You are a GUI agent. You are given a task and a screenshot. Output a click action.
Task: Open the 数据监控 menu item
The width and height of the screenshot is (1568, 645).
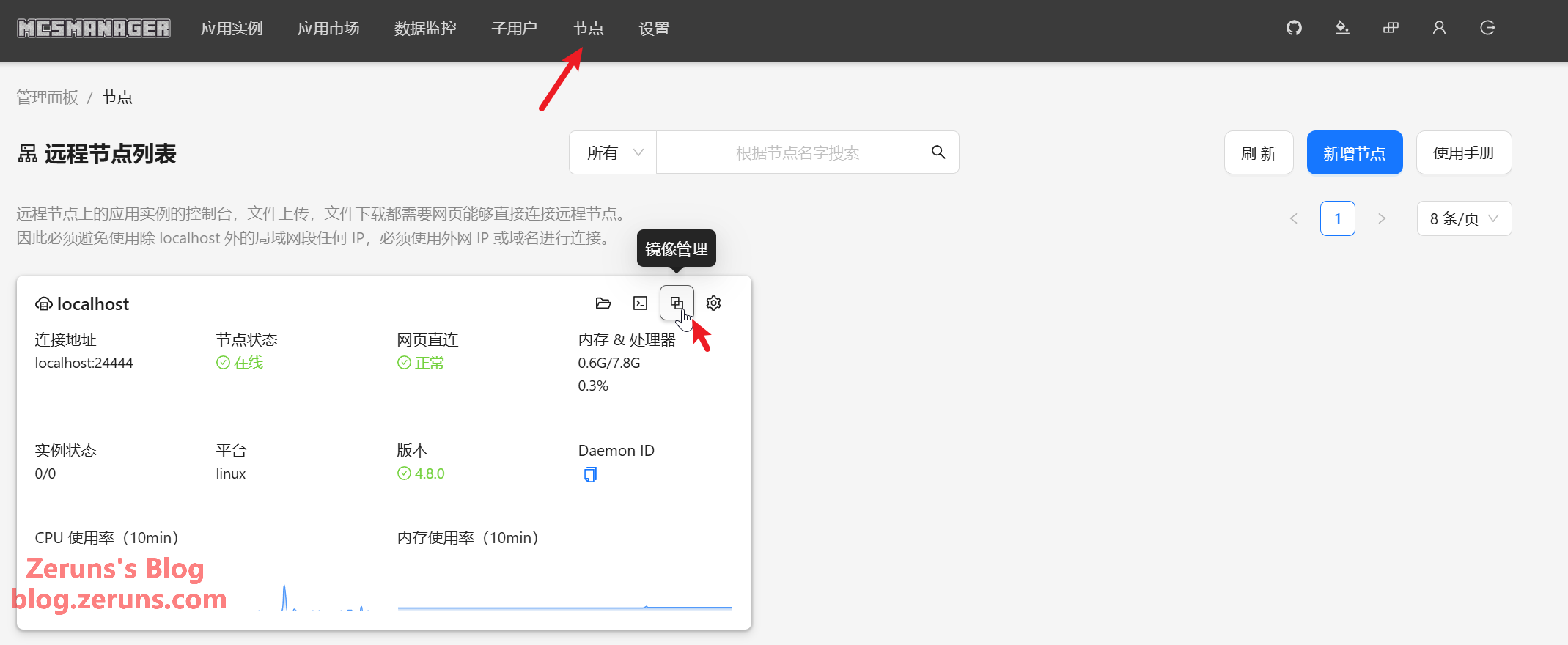click(425, 29)
